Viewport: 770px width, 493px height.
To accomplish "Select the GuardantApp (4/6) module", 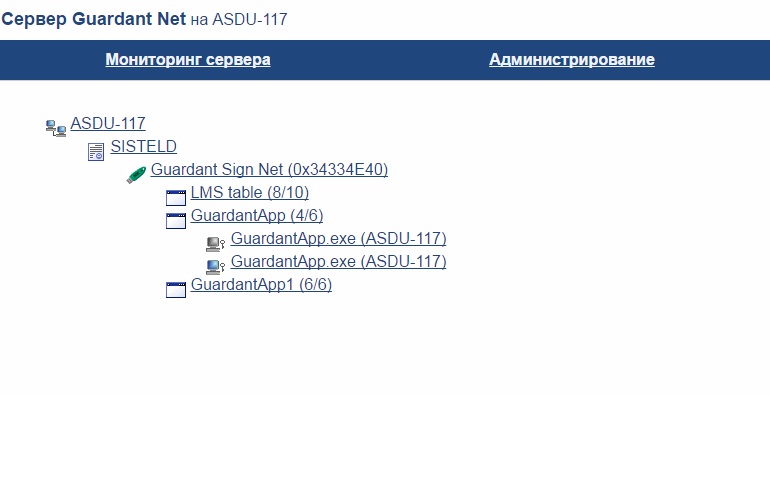I will point(257,216).
